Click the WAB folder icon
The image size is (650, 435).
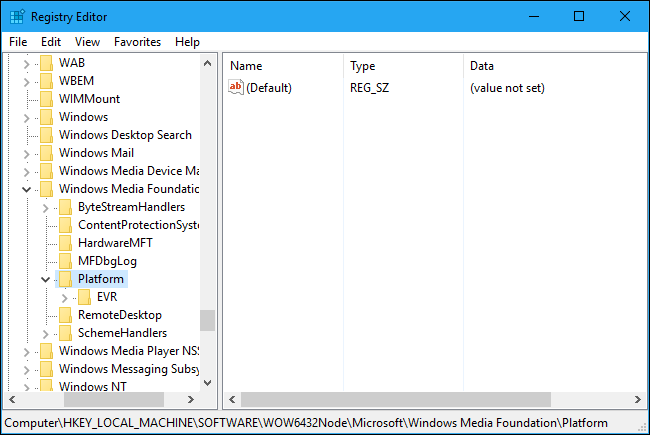46,63
